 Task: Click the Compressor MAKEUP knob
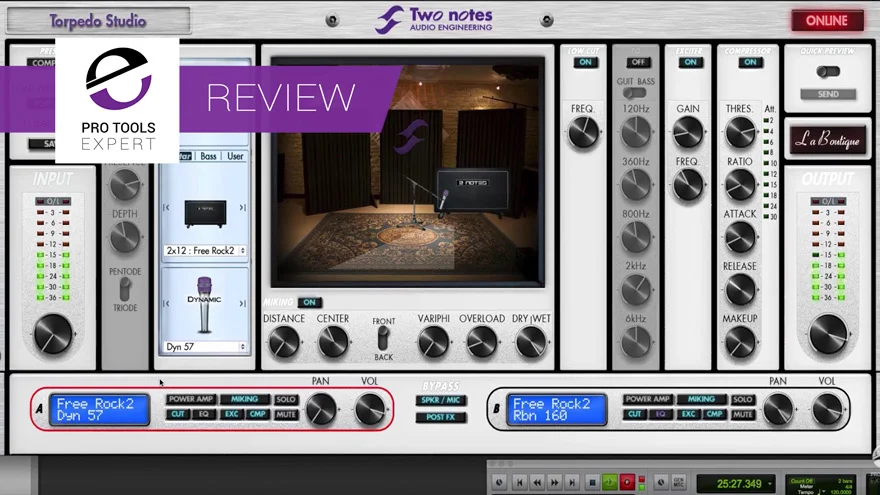coord(740,342)
